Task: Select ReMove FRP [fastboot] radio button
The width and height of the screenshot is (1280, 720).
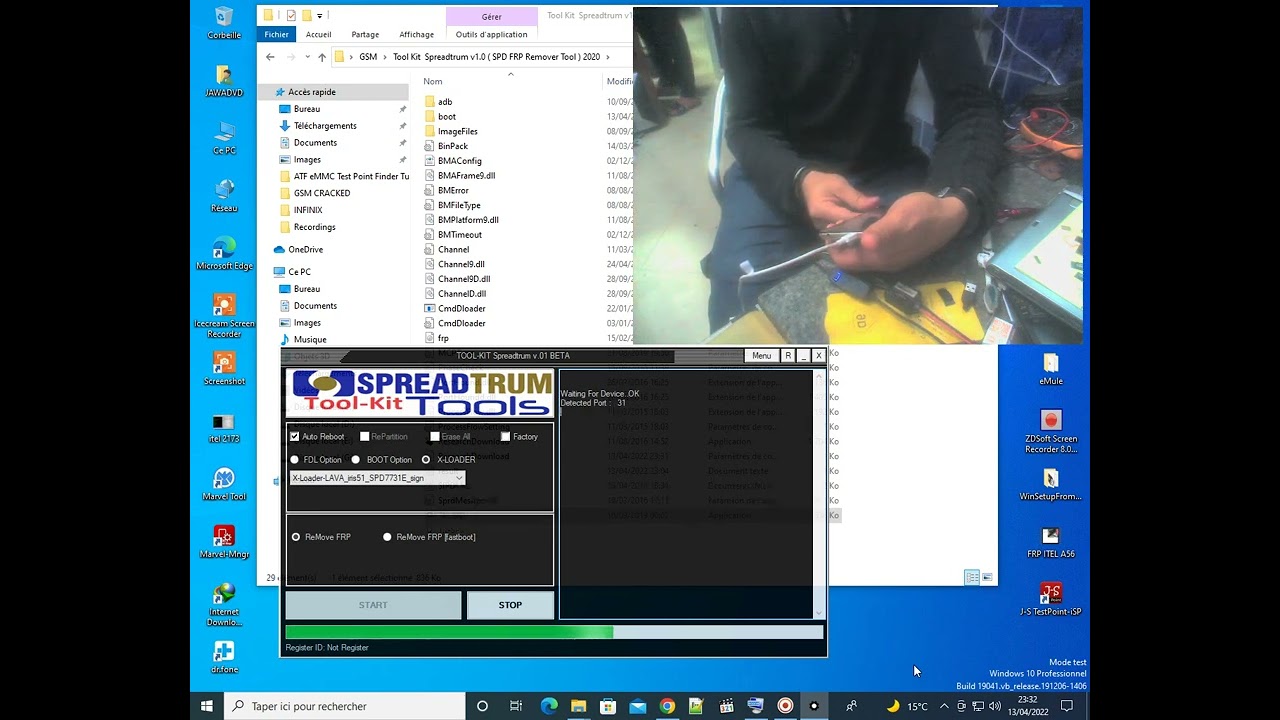Action: point(387,537)
